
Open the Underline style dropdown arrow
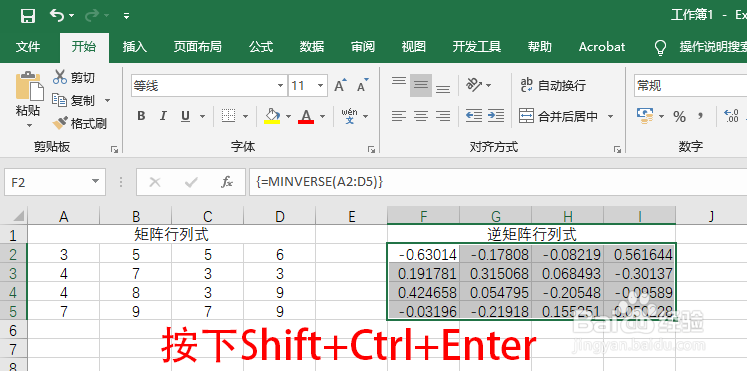(x=202, y=116)
